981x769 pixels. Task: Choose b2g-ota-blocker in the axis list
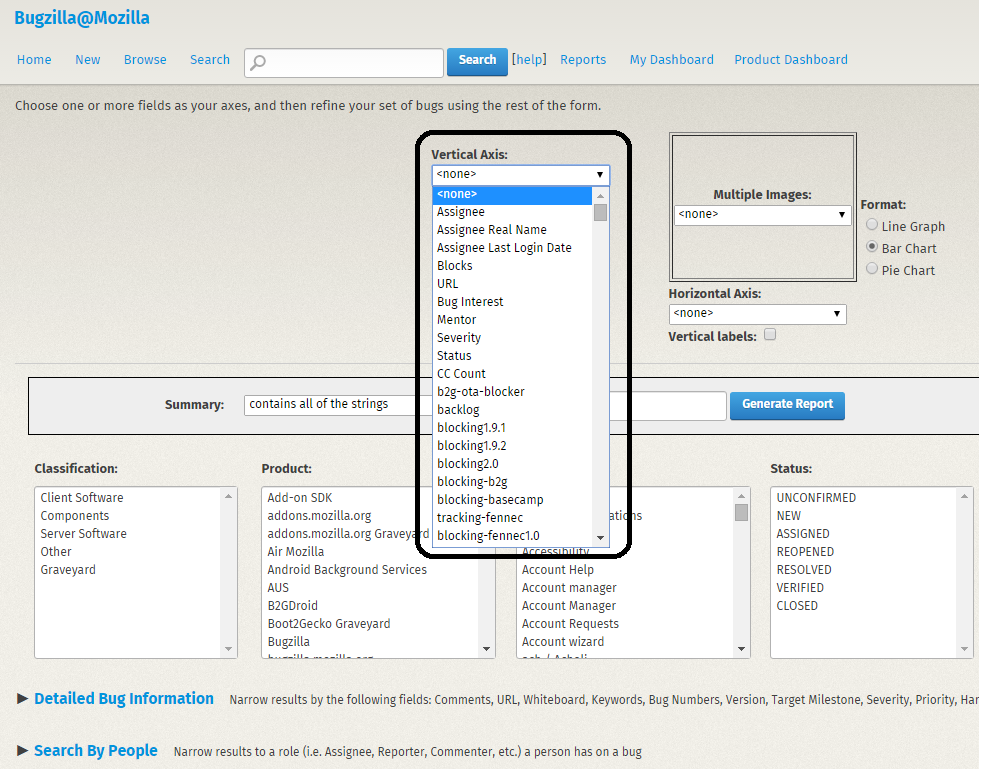[x=512, y=392]
